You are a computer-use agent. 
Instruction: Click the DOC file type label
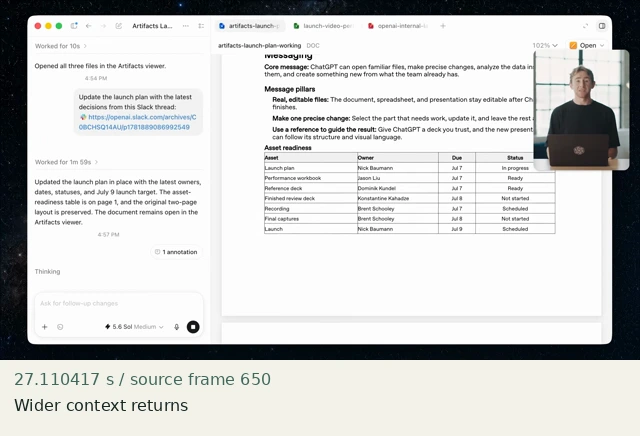click(313, 46)
